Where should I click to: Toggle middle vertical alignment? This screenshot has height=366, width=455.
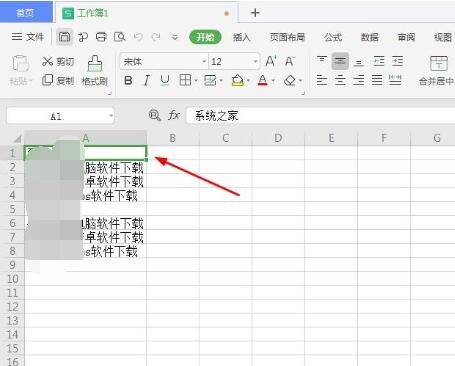click(x=340, y=61)
